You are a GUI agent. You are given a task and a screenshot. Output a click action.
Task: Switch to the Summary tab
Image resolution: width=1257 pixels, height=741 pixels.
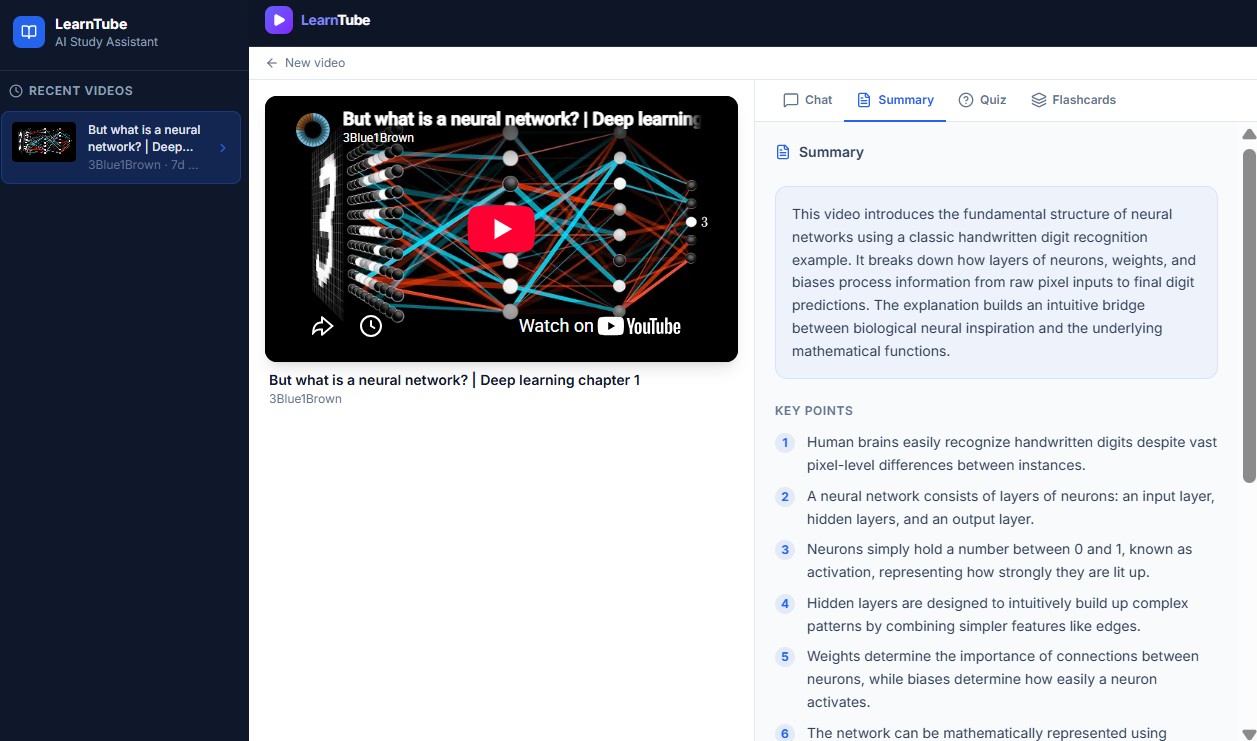pyautogui.click(x=895, y=100)
